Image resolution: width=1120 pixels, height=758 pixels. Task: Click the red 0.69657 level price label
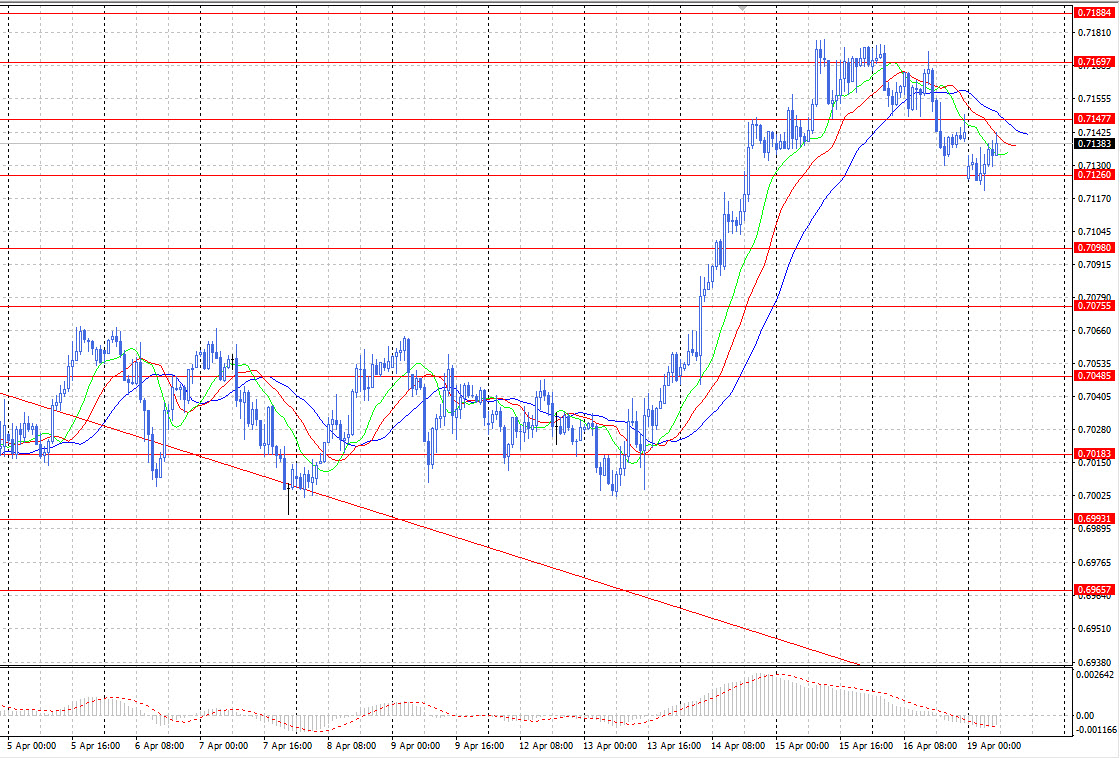(x=1094, y=590)
